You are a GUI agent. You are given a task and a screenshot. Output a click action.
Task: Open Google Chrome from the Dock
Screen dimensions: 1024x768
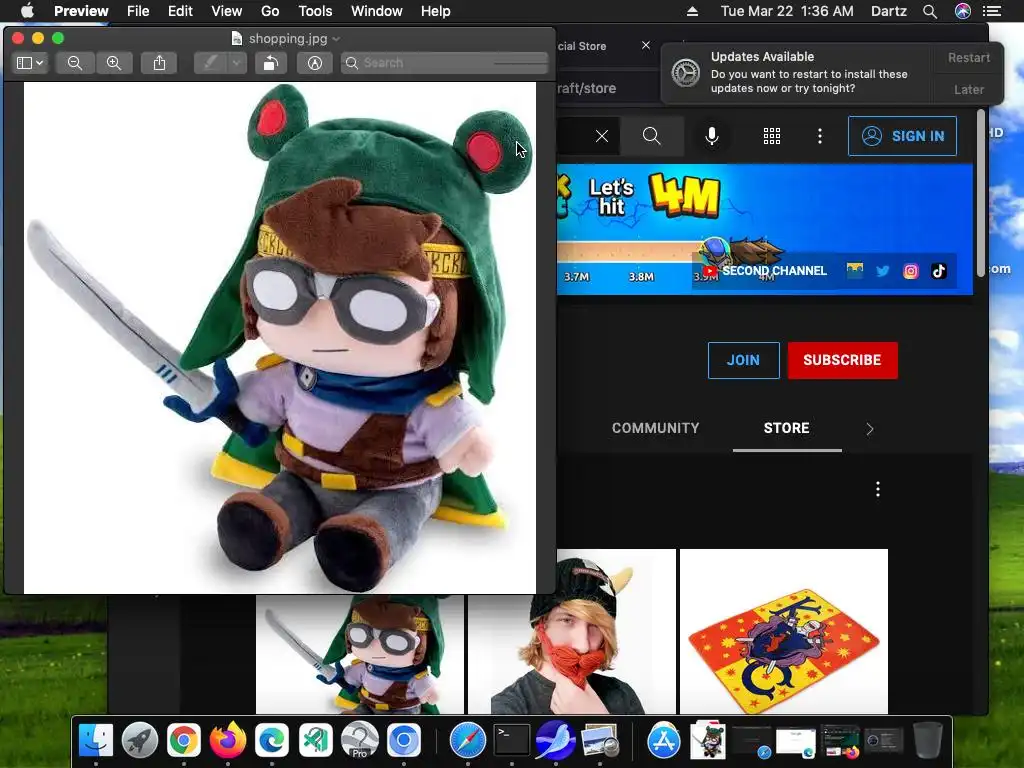184,741
